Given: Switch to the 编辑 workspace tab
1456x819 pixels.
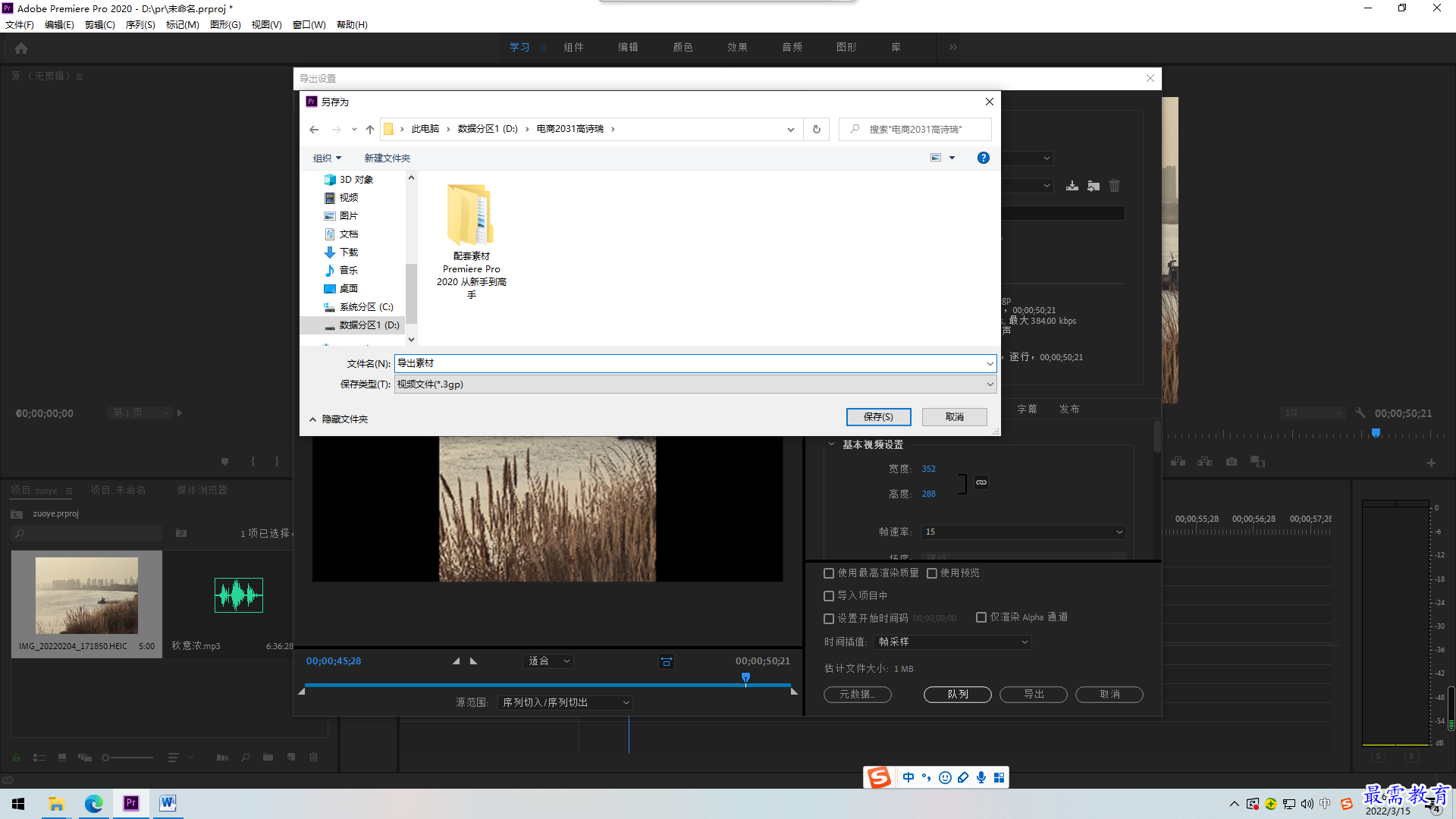Looking at the screenshot, I should point(628,48).
